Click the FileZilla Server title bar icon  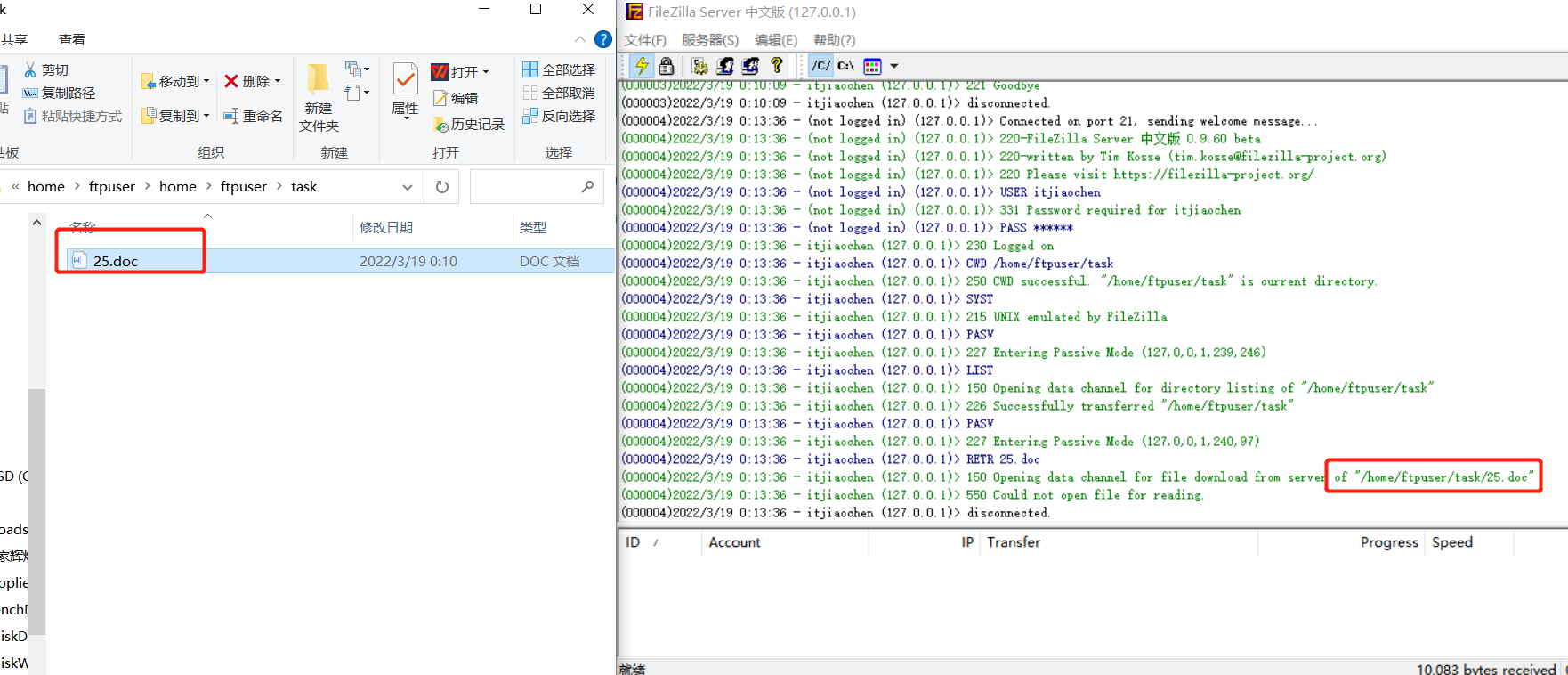click(634, 12)
